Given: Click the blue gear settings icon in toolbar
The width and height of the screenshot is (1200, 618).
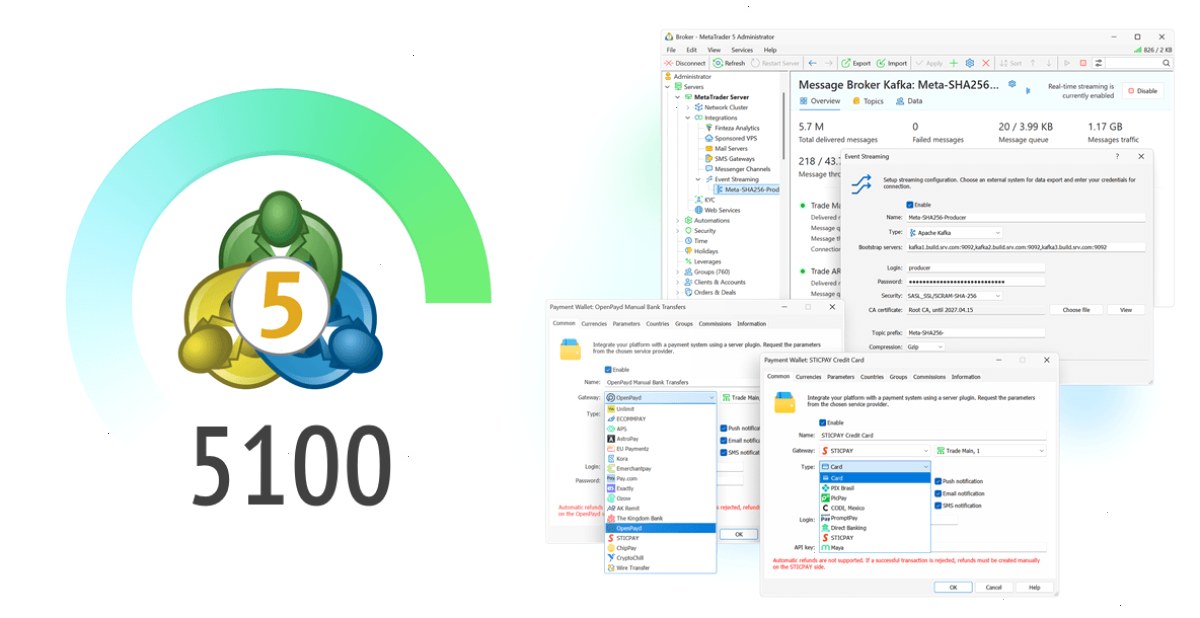Looking at the screenshot, I should [x=969, y=63].
